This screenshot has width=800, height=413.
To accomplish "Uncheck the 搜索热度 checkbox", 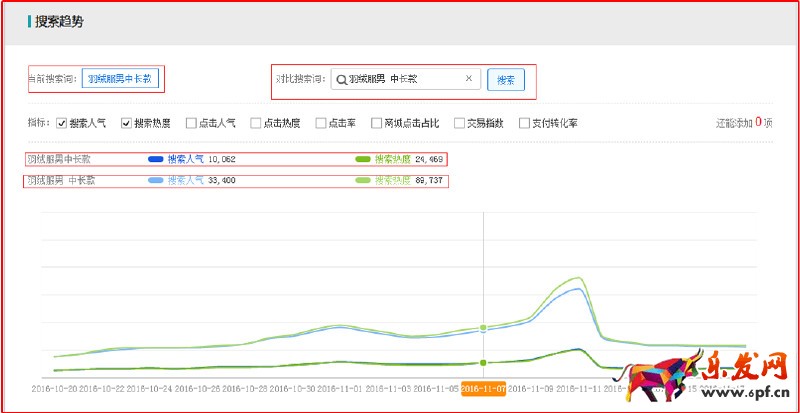I will (127, 124).
